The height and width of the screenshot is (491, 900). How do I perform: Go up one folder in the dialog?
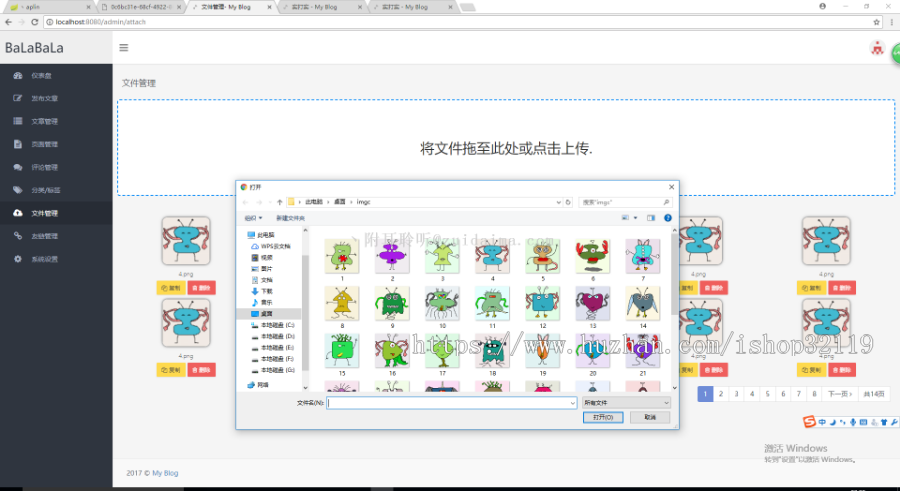pyautogui.click(x=280, y=202)
